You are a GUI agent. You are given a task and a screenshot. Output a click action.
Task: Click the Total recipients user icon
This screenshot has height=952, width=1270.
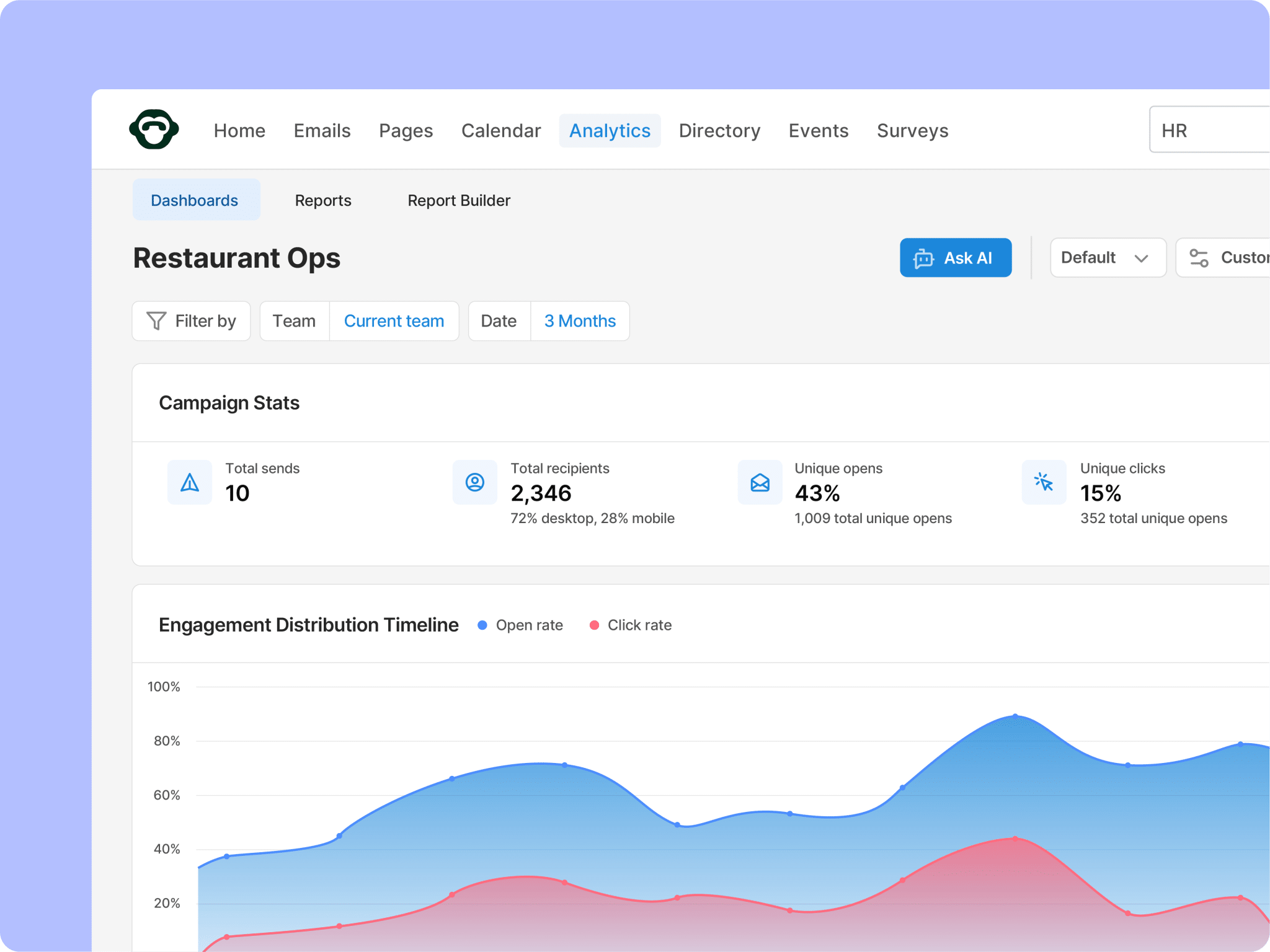(x=475, y=482)
